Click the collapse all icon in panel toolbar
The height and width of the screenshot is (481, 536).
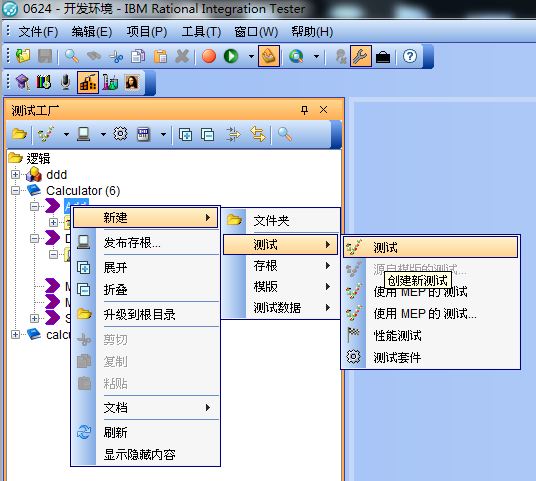[x=207, y=134]
